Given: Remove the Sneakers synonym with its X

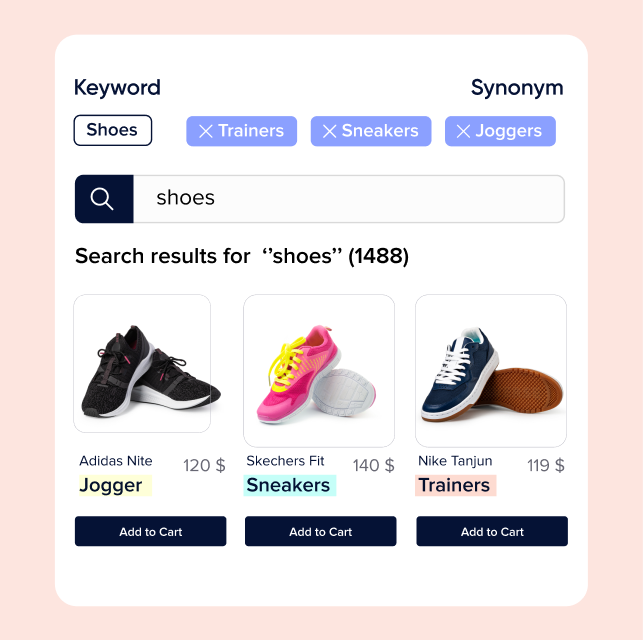Looking at the screenshot, I should pos(330,131).
